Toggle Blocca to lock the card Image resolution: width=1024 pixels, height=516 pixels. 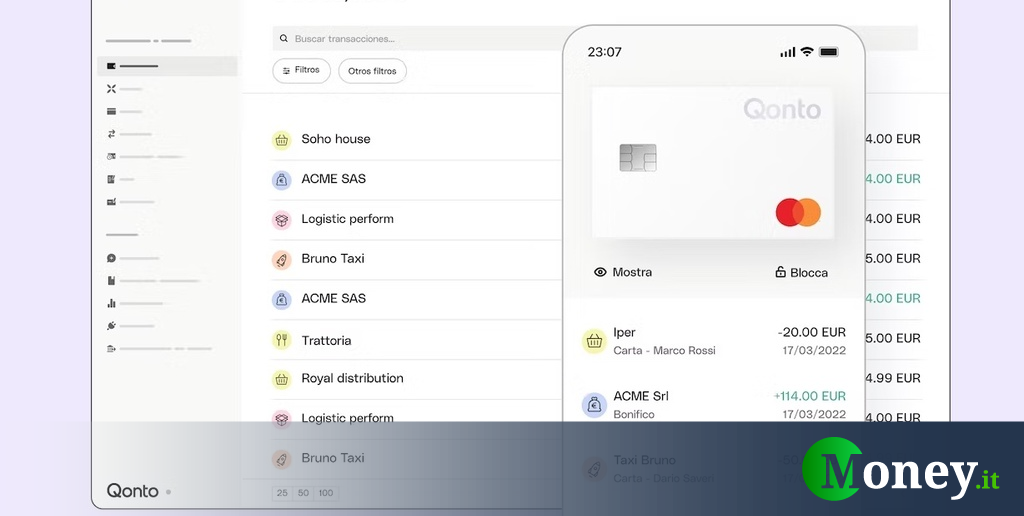point(801,272)
